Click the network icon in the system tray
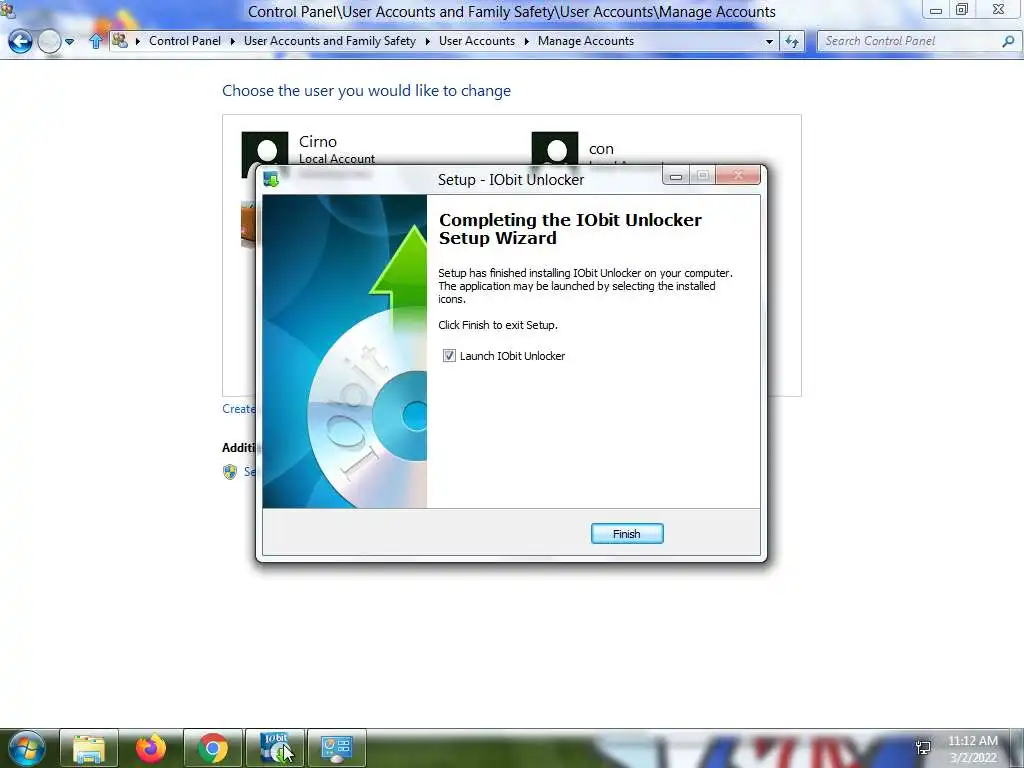Screen dimensions: 1024x768 click(923, 748)
